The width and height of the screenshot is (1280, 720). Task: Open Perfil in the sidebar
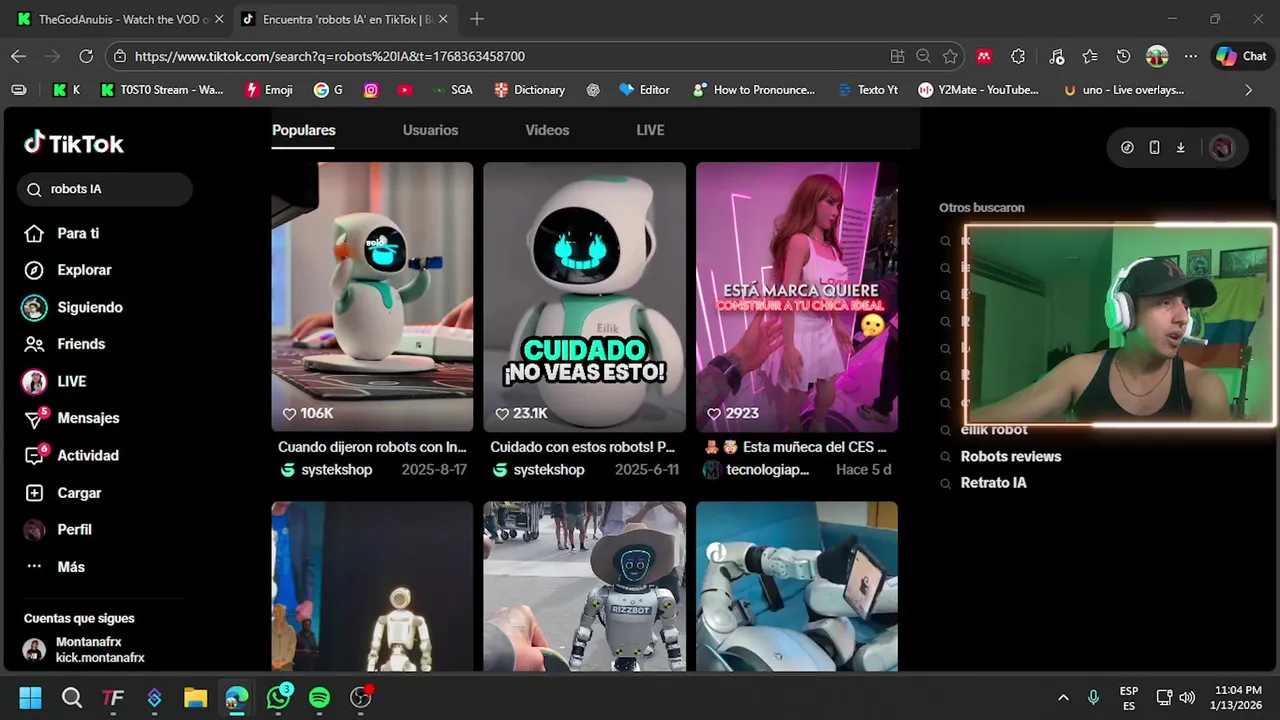click(x=73, y=530)
